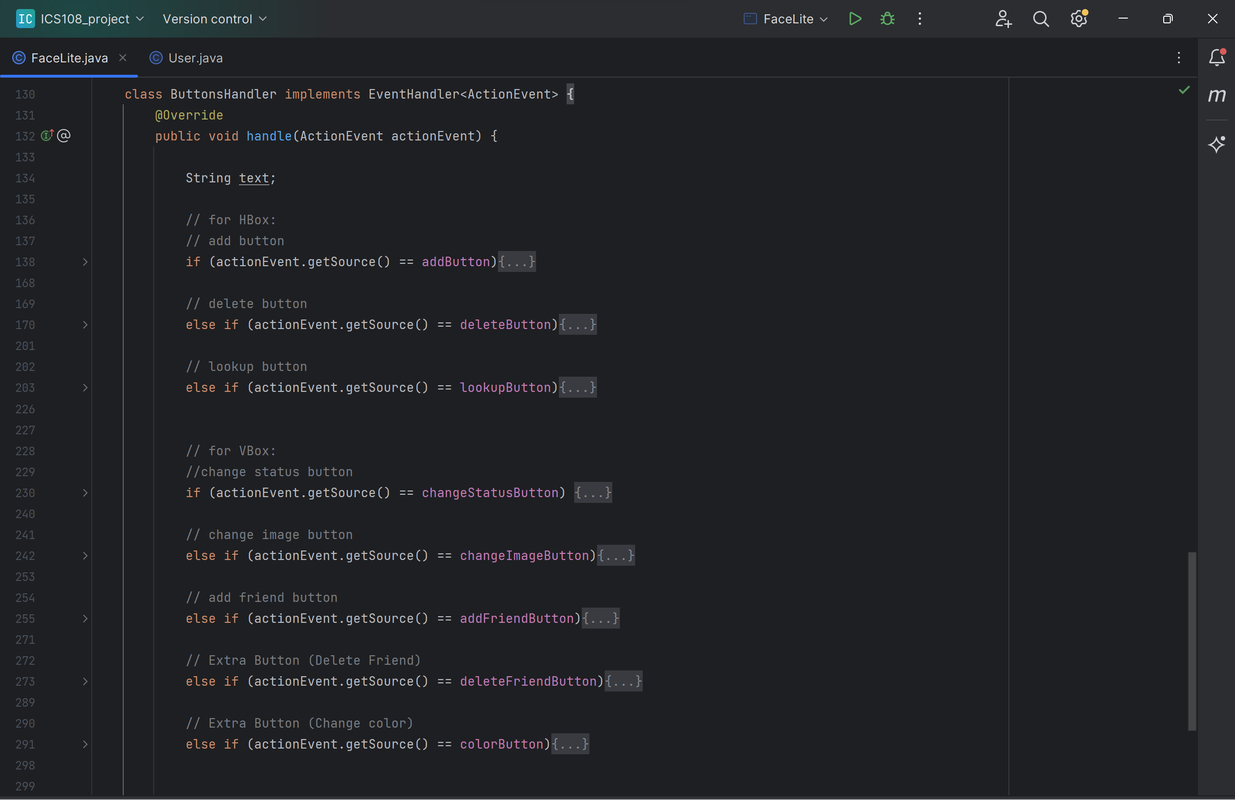
Task: Click line number 227 in gutter
Action: tap(25, 430)
